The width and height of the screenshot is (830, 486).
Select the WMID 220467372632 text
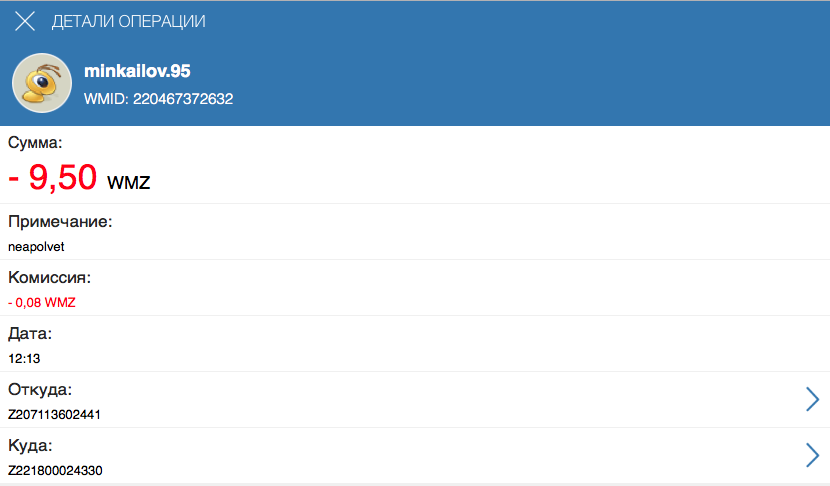point(158,99)
